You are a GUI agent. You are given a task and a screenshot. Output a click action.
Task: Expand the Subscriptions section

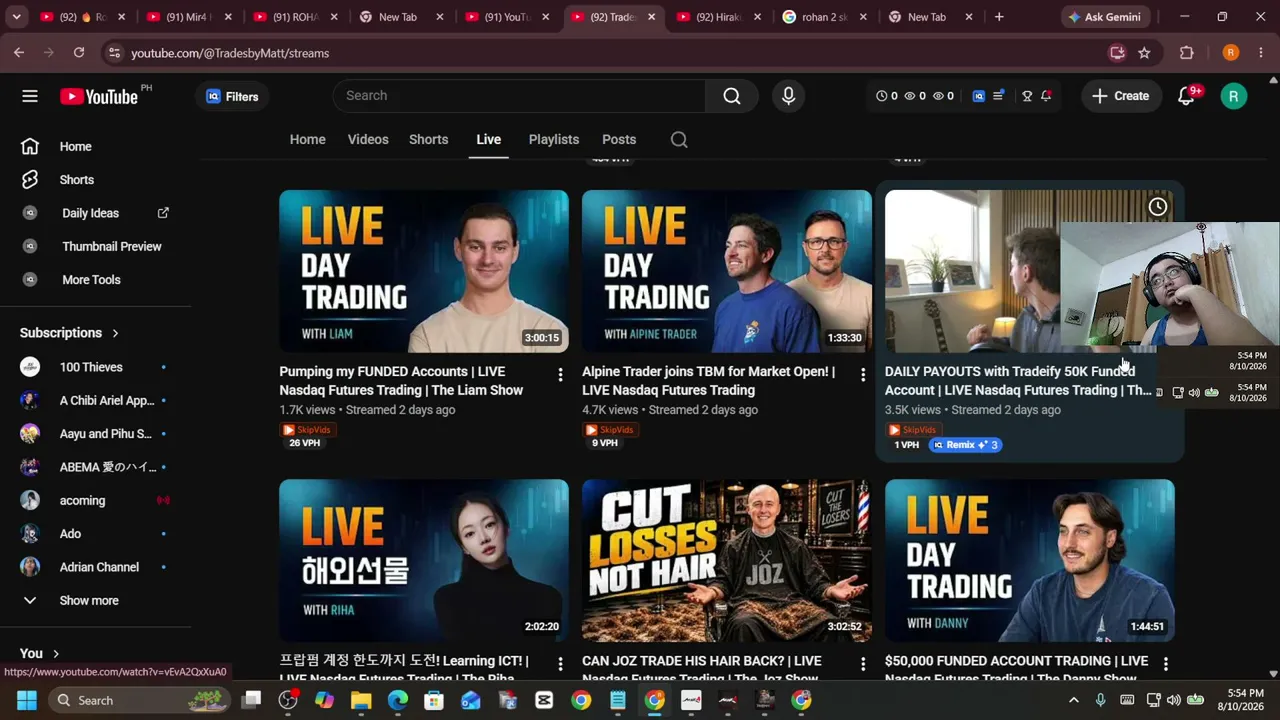tap(69, 333)
